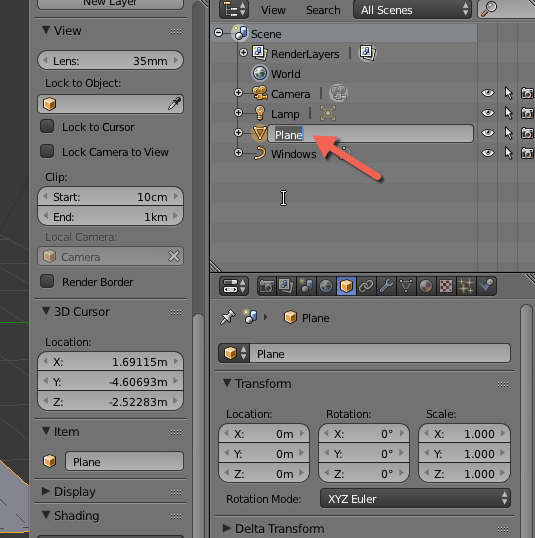
Task: Click the eyedropper in Lock to Object field
Action: point(174,104)
